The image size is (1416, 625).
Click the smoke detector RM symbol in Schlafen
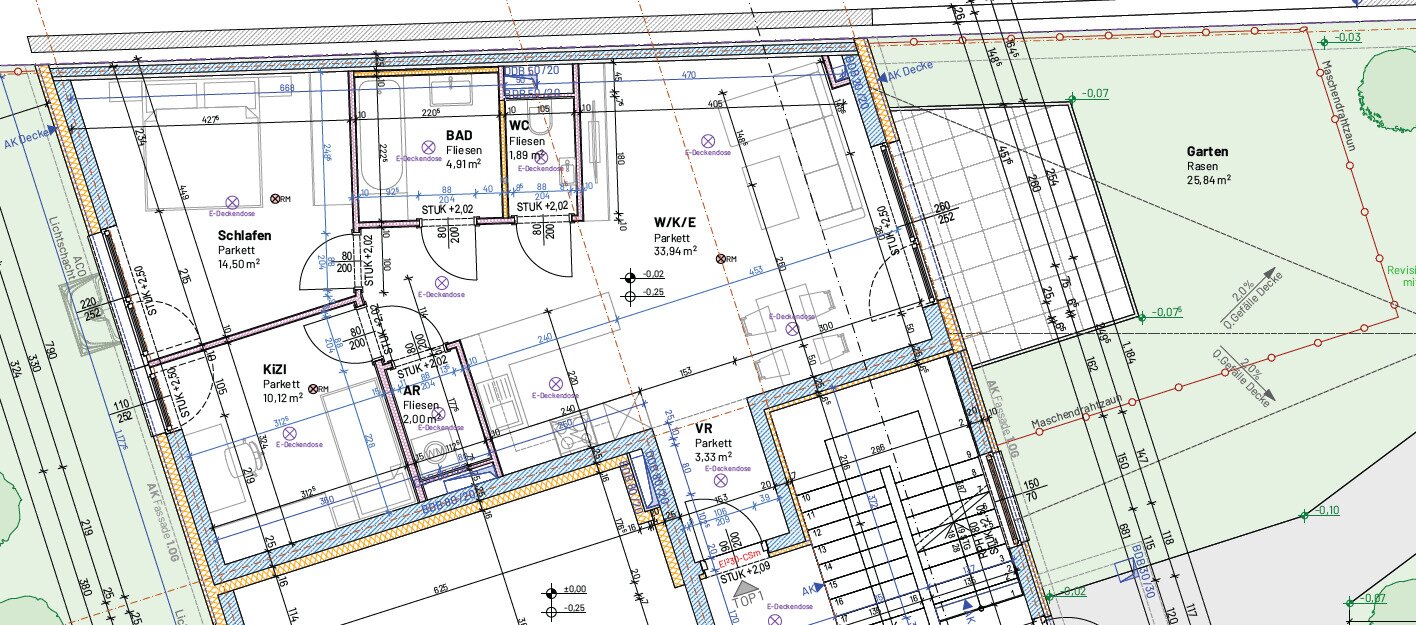[x=274, y=200]
